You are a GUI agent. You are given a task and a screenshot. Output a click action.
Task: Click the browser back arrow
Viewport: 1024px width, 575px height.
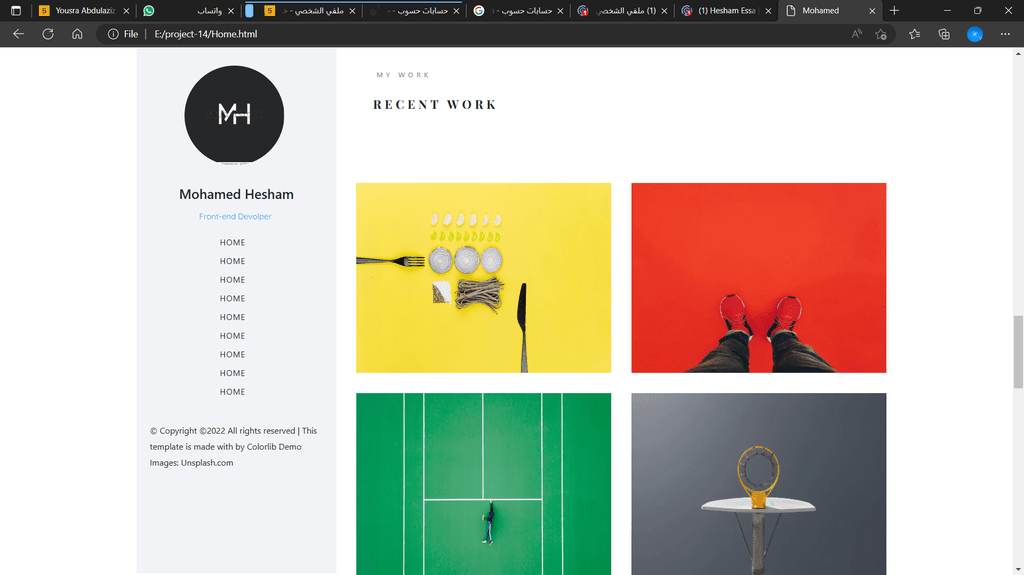click(18, 34)
